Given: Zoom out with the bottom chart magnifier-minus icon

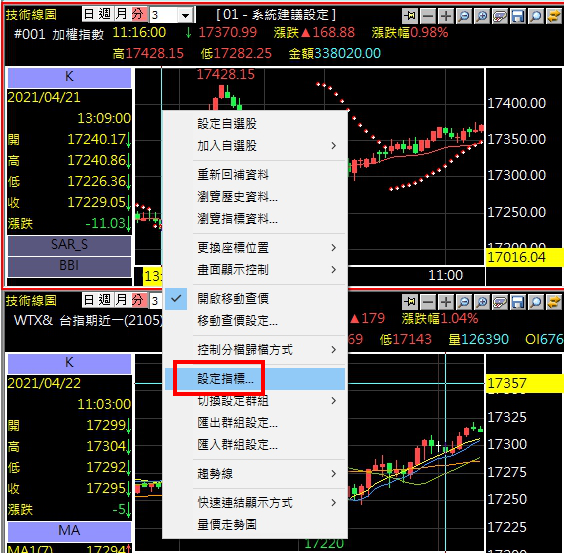Looking at the screenshot, I should pos(464,302).
